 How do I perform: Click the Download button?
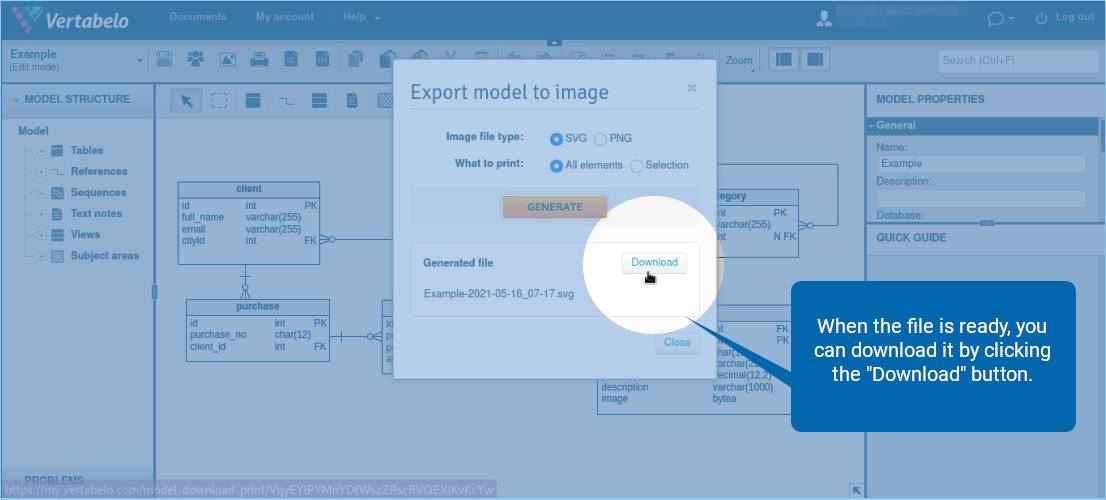654,262
